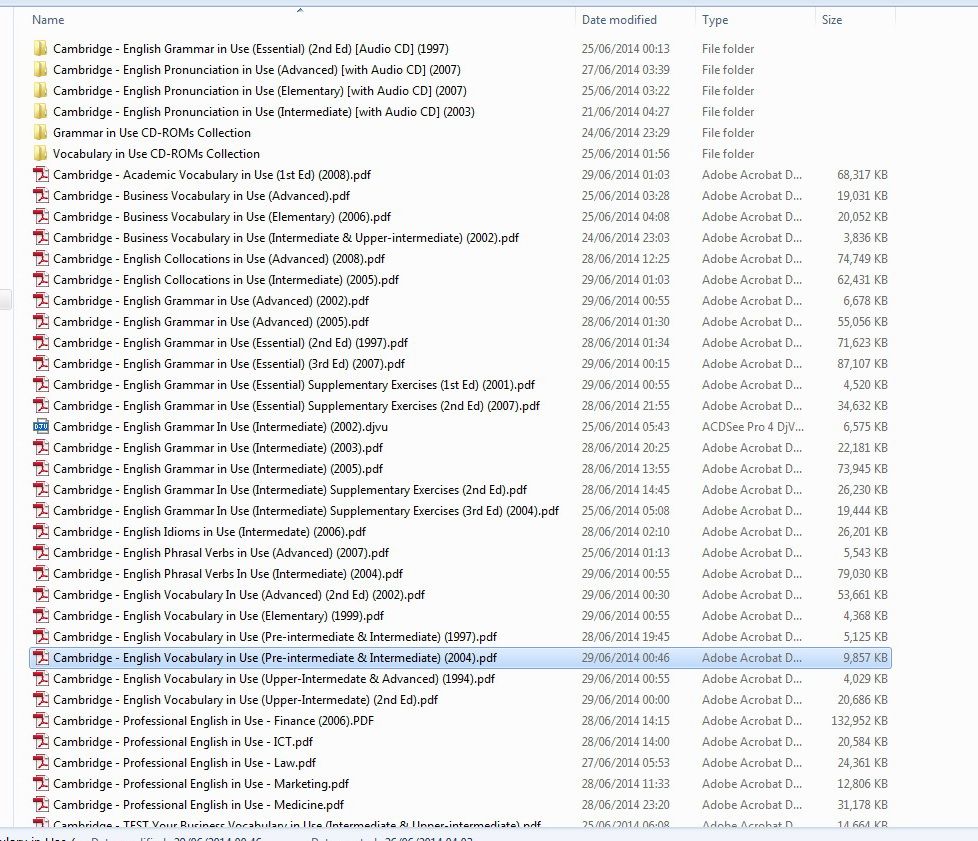Click the 74,749 KB size value
978x841 pixels.
click(x=863, y=259)
